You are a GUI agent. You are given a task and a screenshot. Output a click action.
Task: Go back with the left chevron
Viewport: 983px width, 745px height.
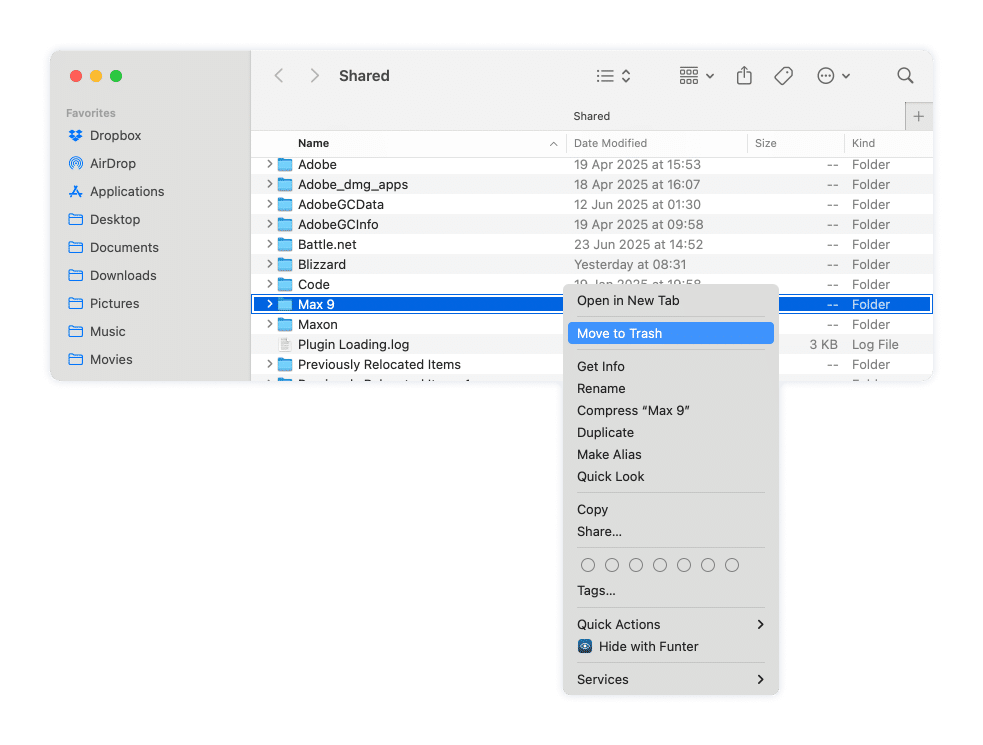tap(279, 76)
